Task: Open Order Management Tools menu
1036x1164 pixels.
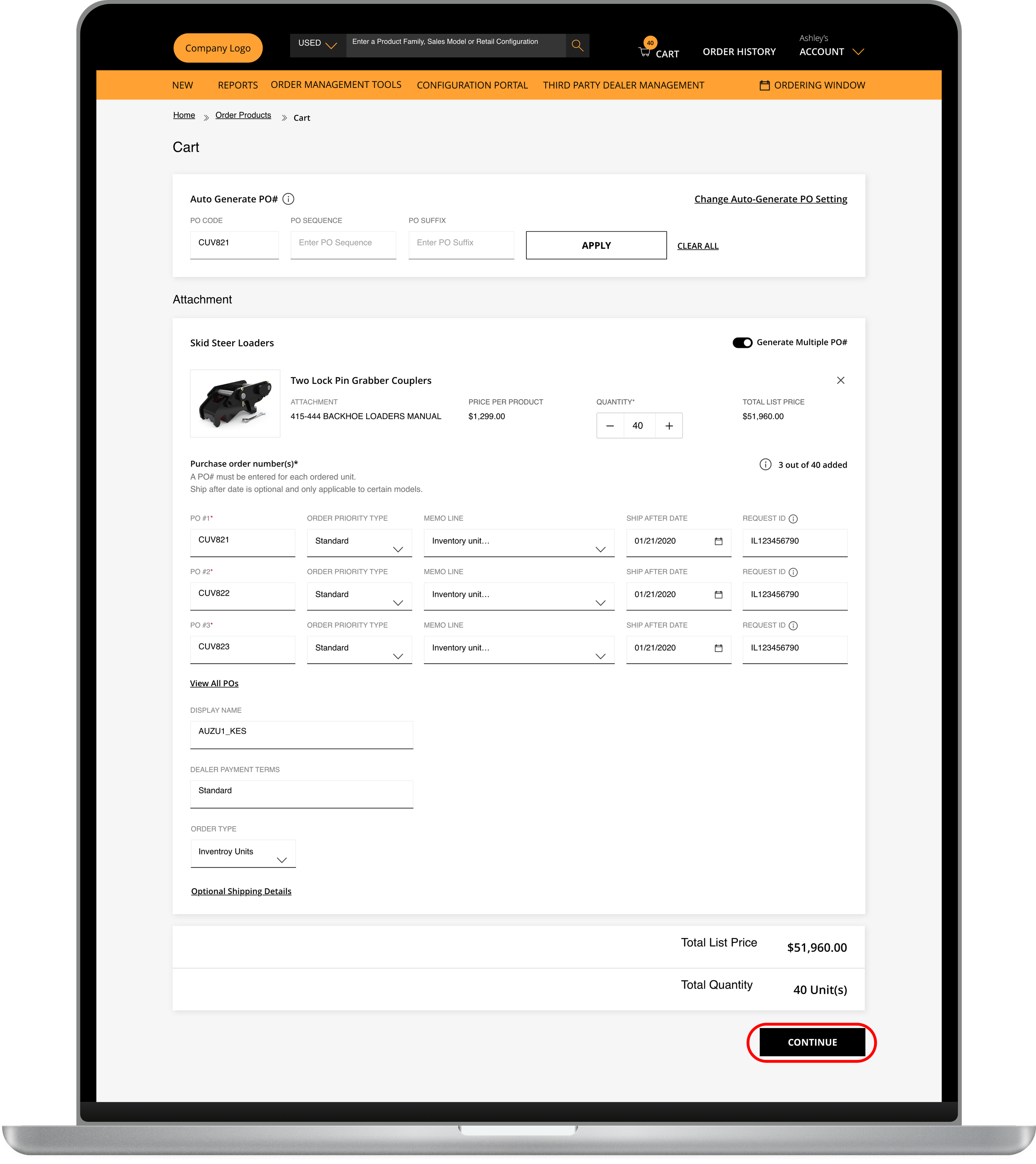Action: (336, 85)
